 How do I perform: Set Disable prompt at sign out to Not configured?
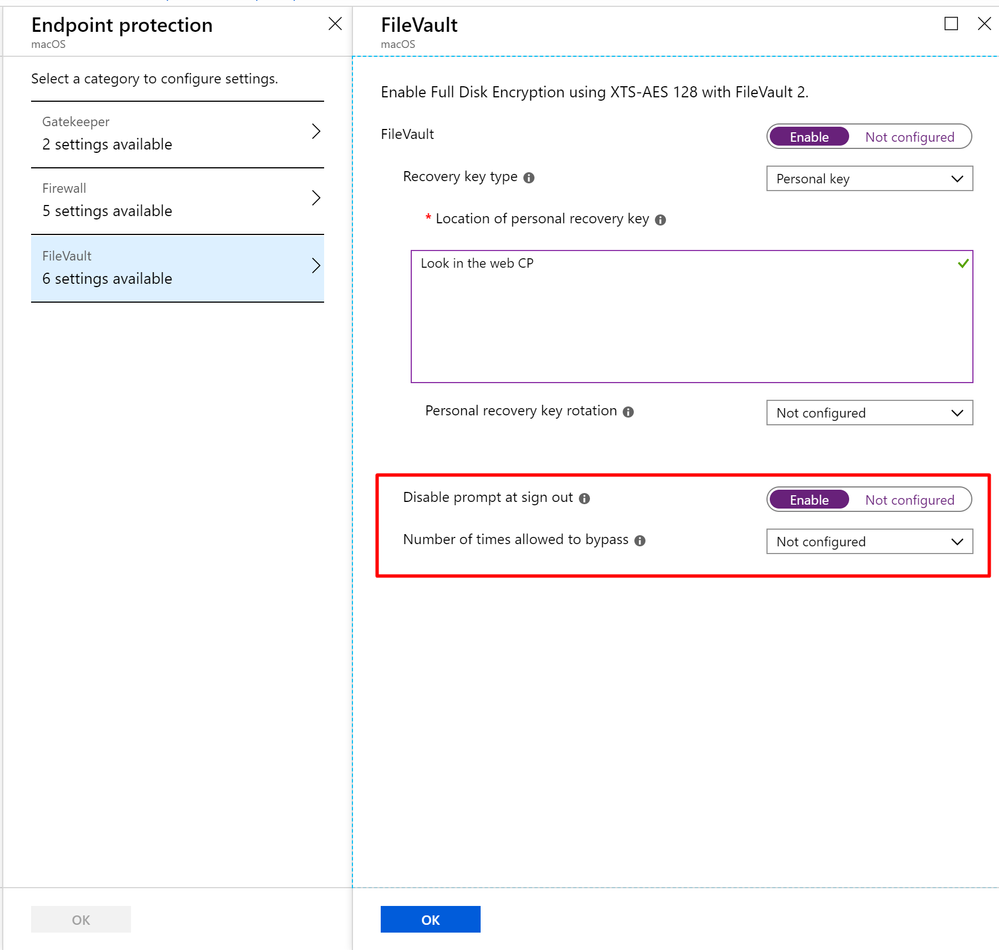tap(909, 500)
